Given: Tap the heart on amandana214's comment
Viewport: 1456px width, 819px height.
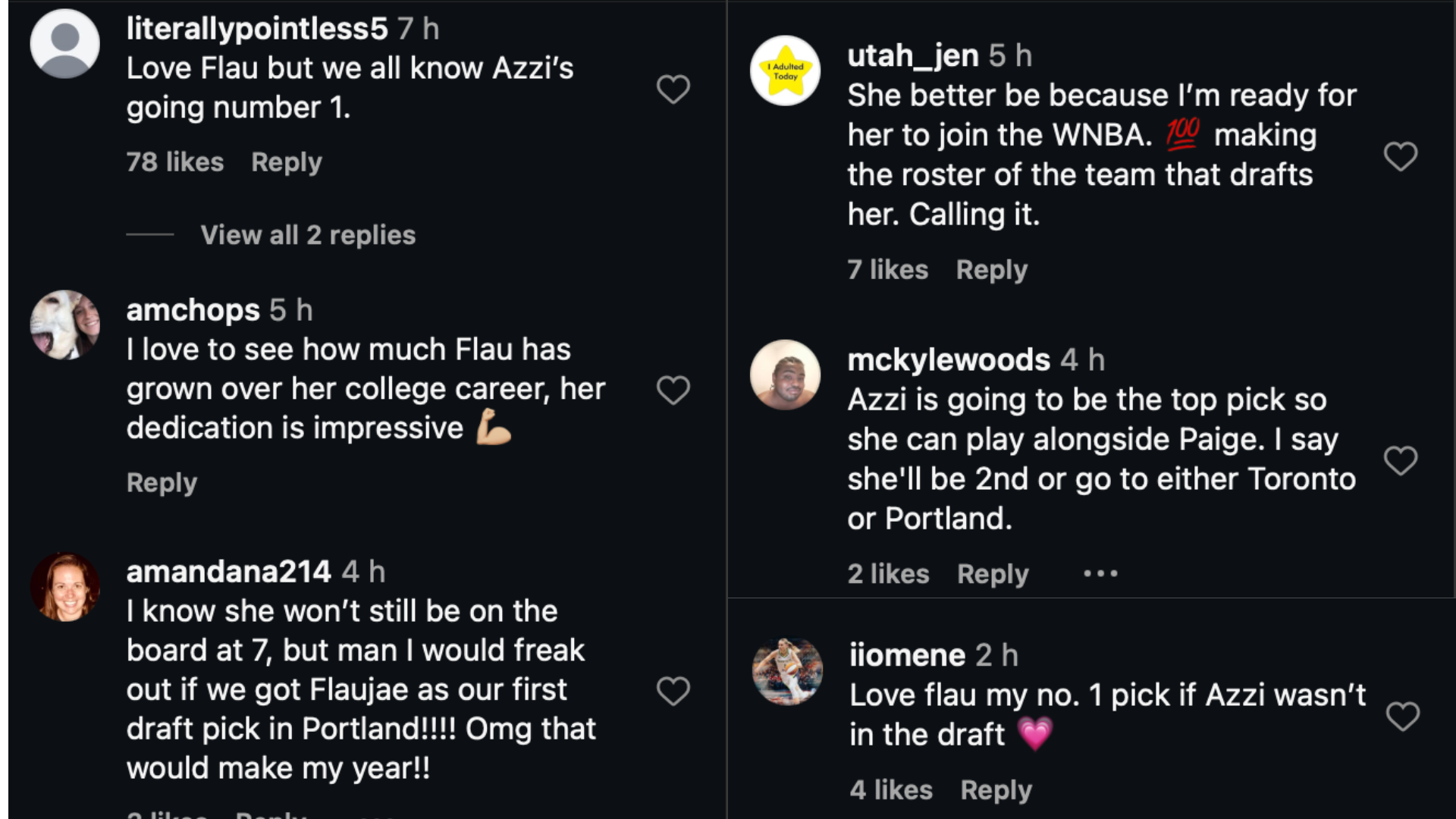Looking at the screenshot, I should [x=673, y=691].
